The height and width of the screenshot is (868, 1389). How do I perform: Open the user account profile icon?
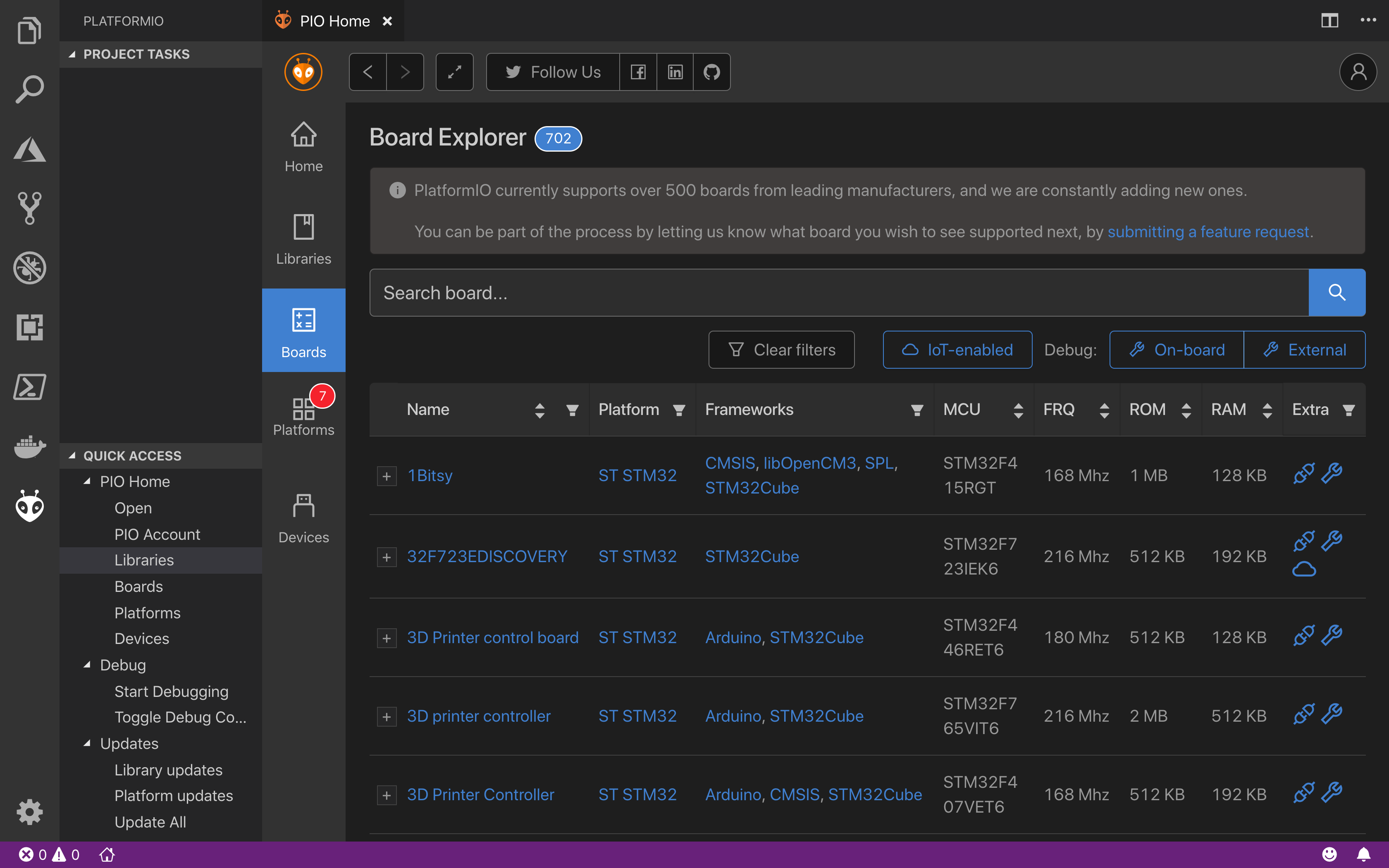[x=1358, y=72]
